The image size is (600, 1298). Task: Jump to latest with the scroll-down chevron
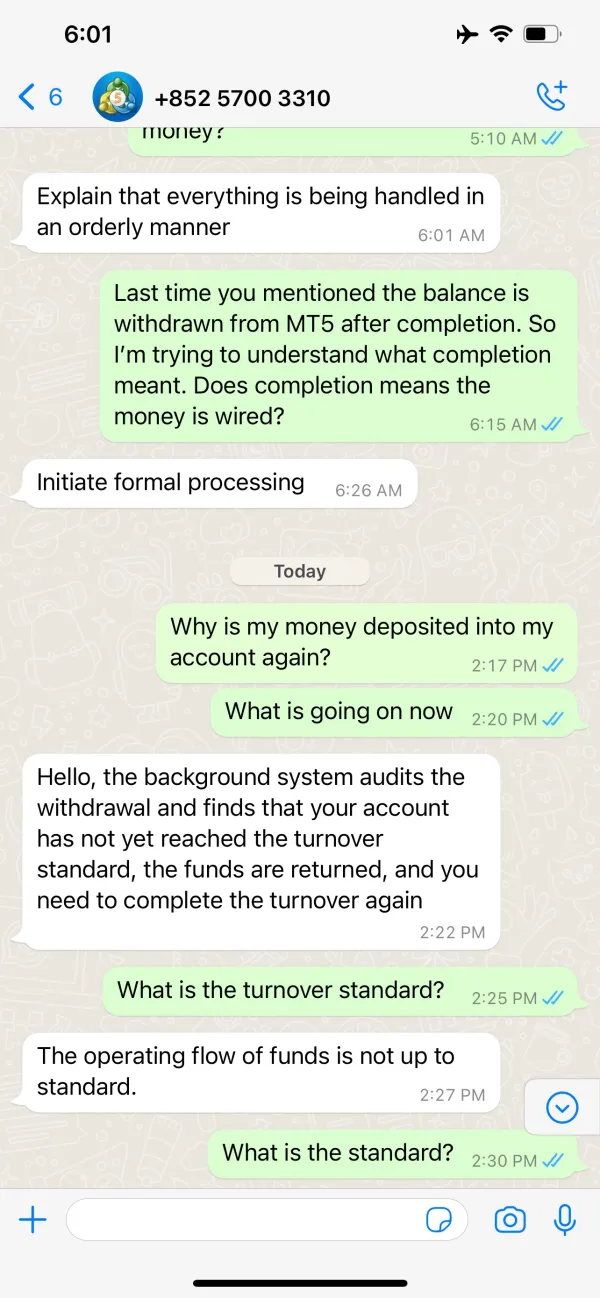[x=562, y=1107]
